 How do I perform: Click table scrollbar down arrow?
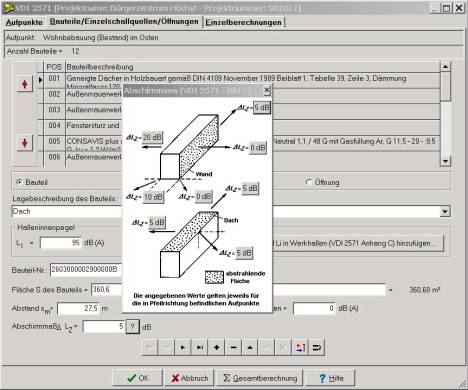coord(445,161)
